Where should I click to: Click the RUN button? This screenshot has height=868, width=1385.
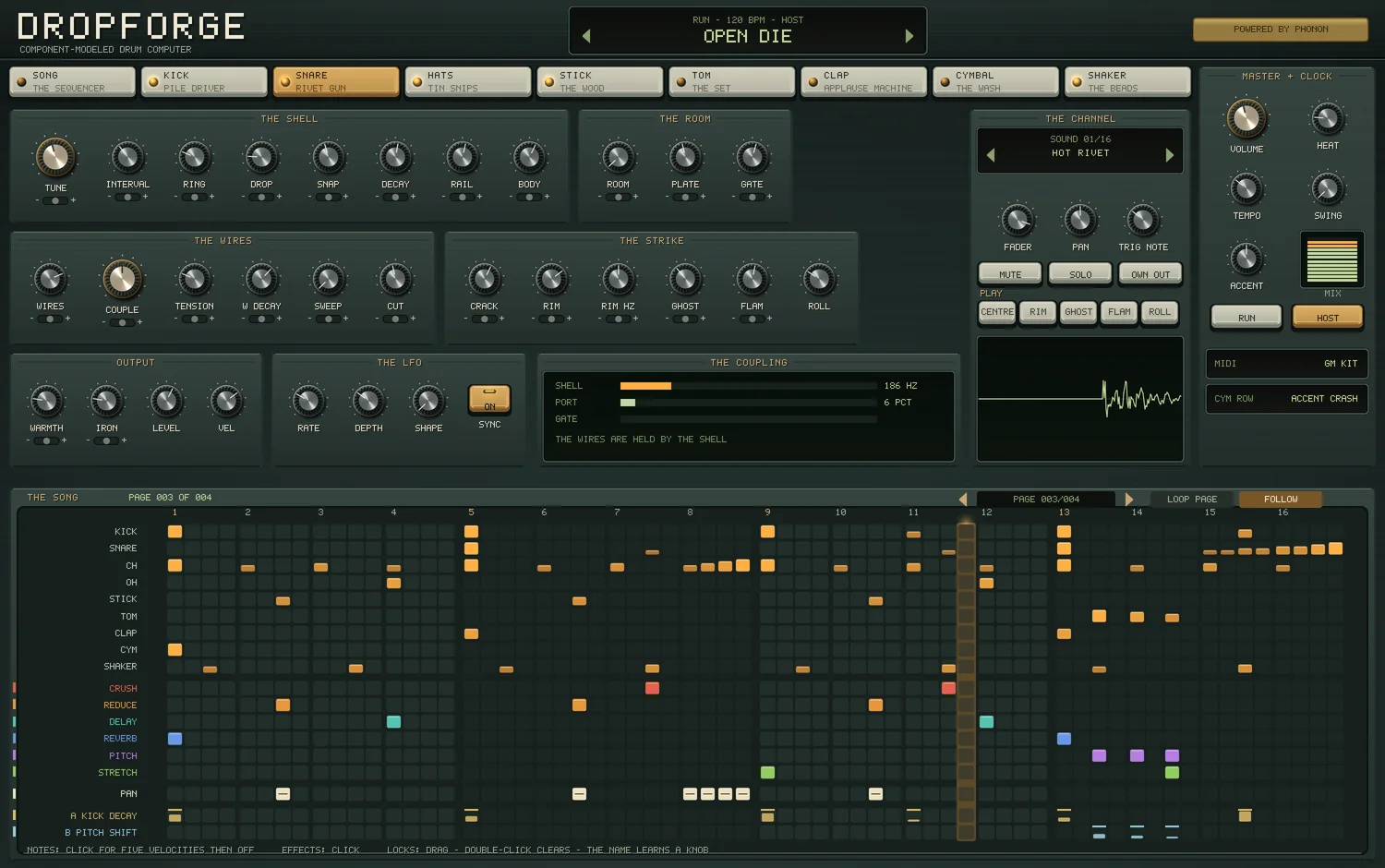pos(1246,317)
